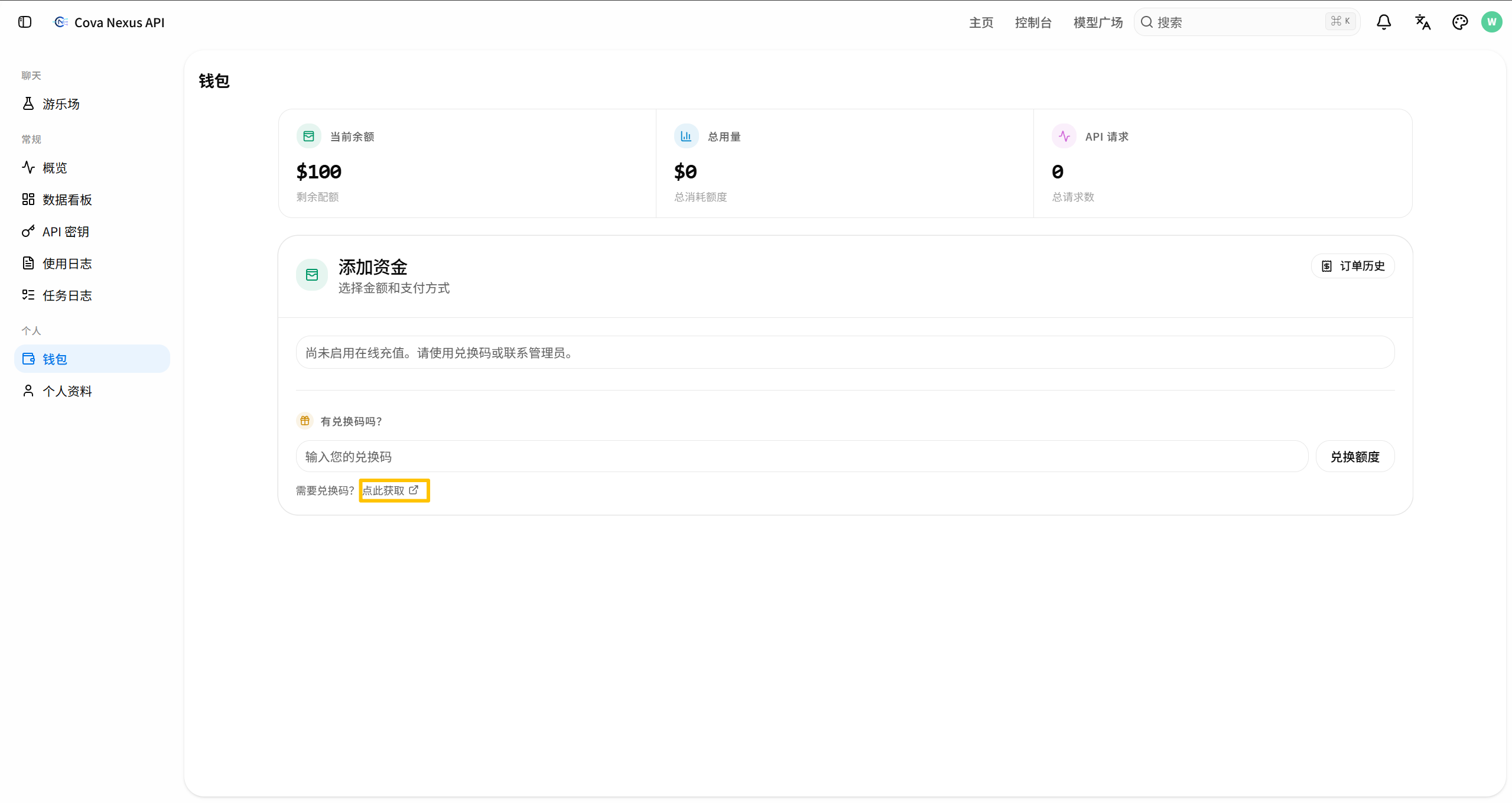The width and height of the screenshot is (1512, 803).
Task: Click the redeem code gift icon
Action: tap(305, 421)
